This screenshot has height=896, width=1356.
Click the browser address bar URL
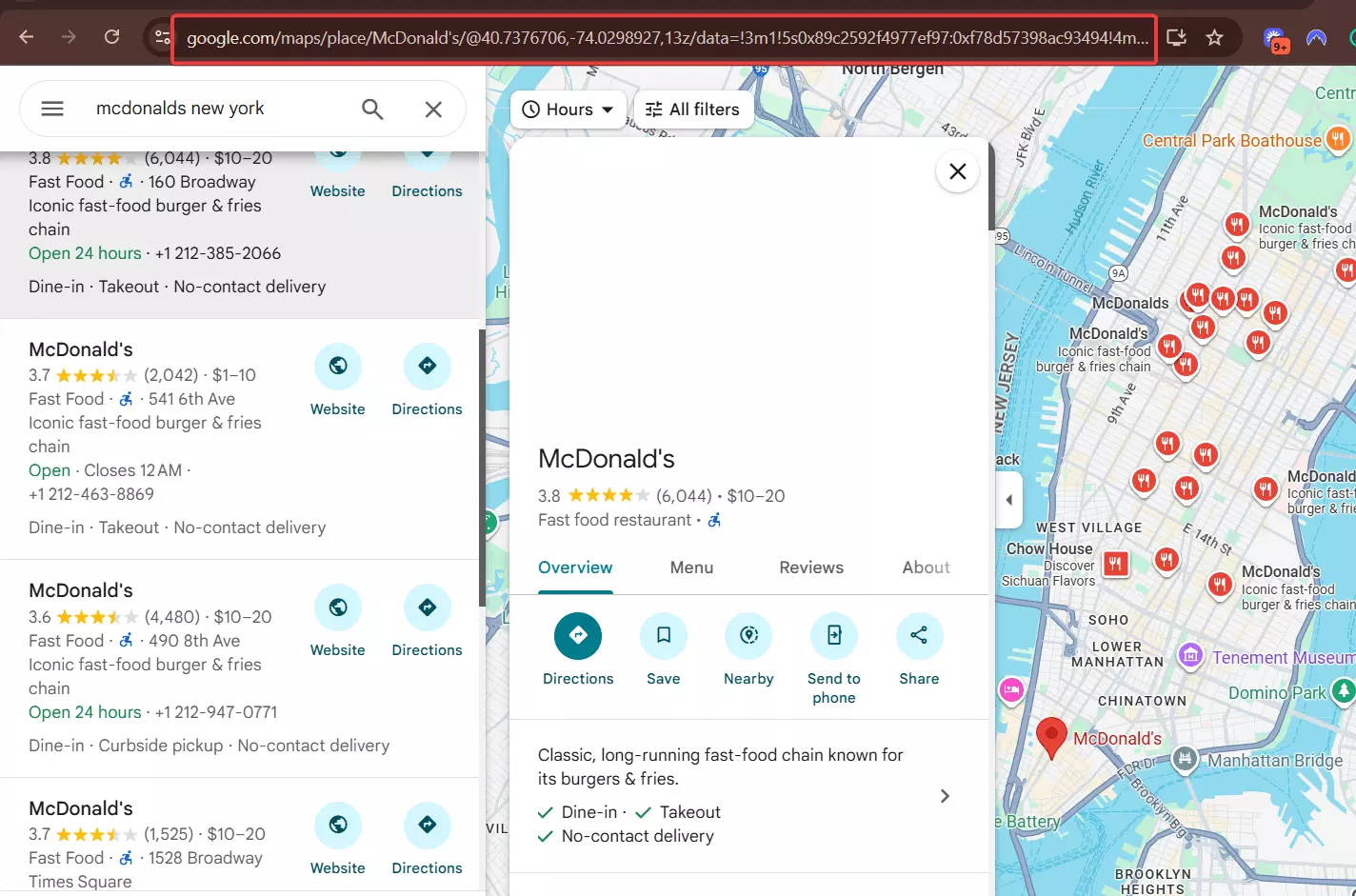coord(665,38)
